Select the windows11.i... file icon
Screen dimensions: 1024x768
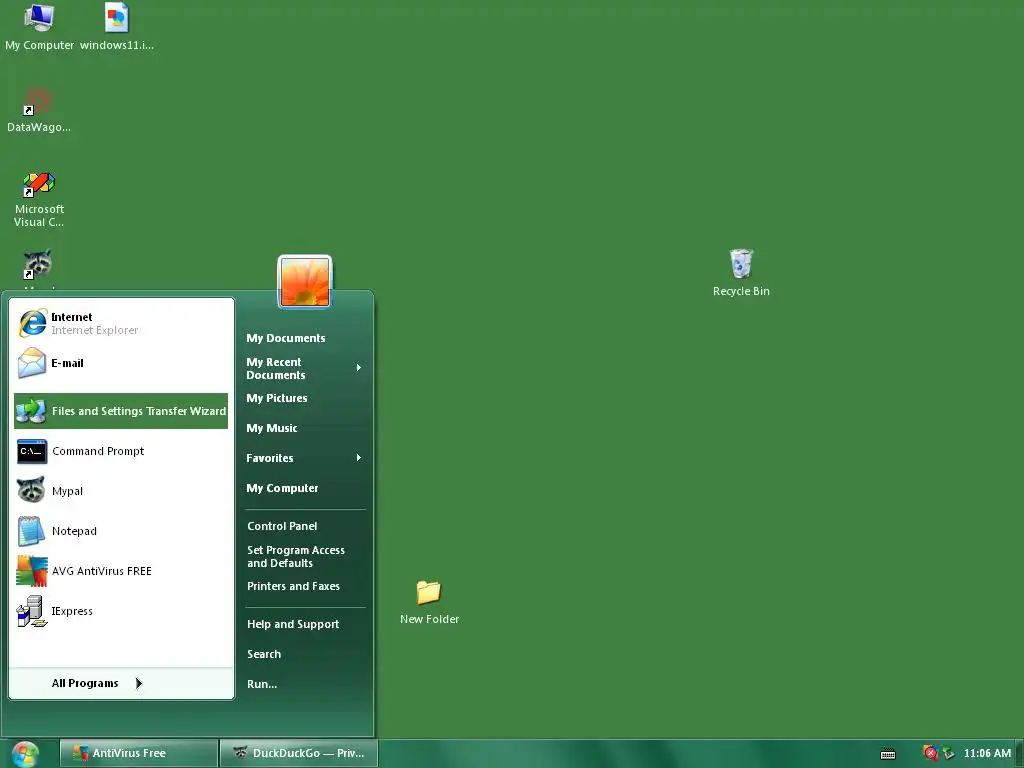click(117, 27)
